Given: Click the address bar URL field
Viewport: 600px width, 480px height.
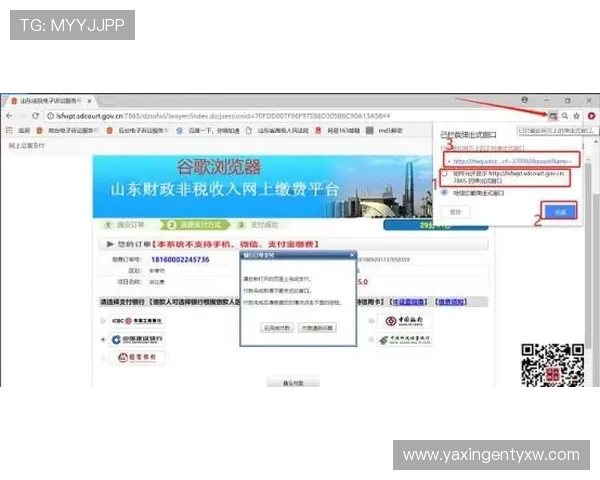Looking at the screenshot, I should 295,116.
